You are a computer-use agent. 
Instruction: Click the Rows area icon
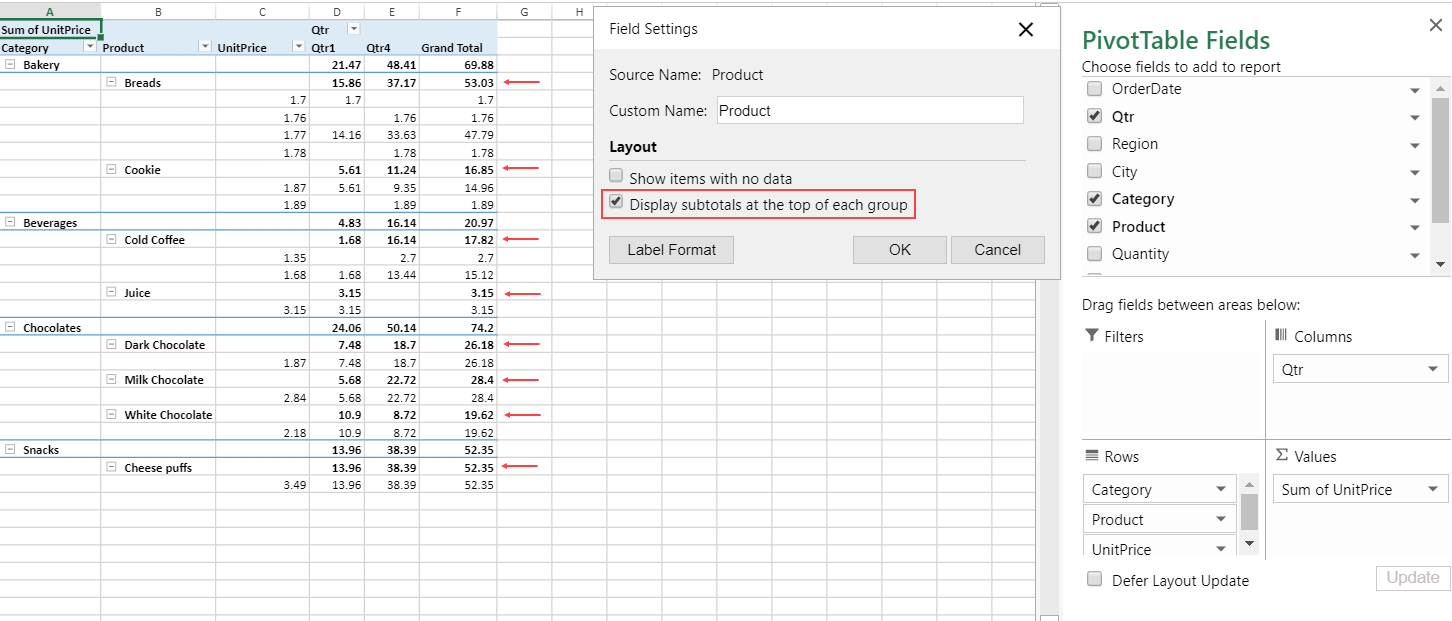coord(1092,456)
